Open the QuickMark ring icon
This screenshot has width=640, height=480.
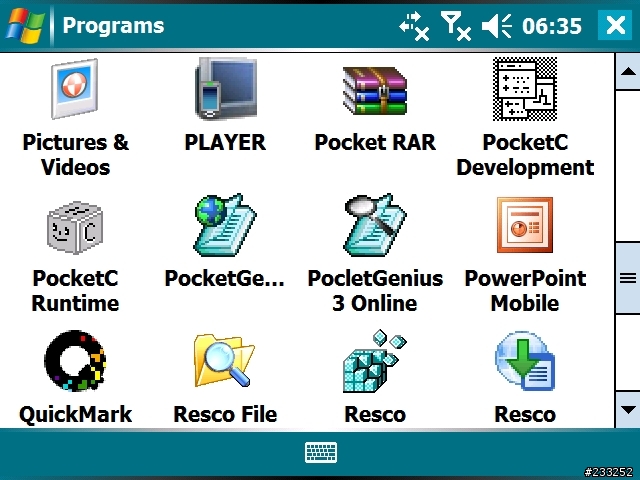[x=75, y=361]
